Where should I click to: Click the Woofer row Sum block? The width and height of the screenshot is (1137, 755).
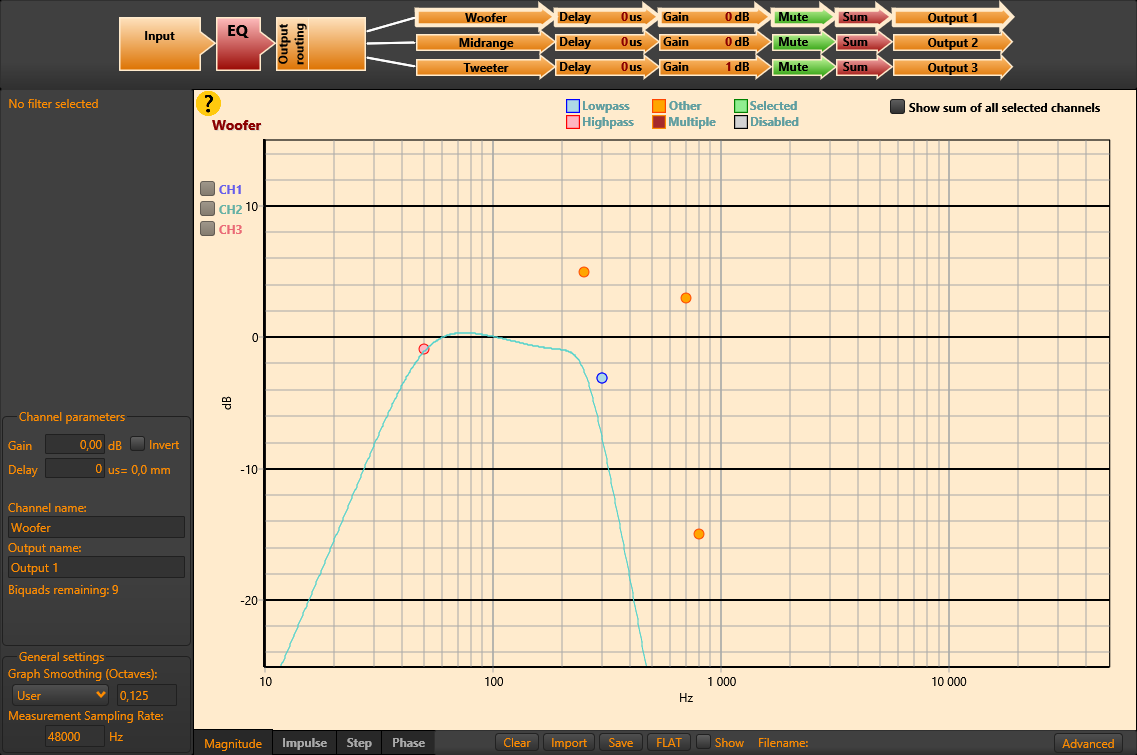(863, 17)
